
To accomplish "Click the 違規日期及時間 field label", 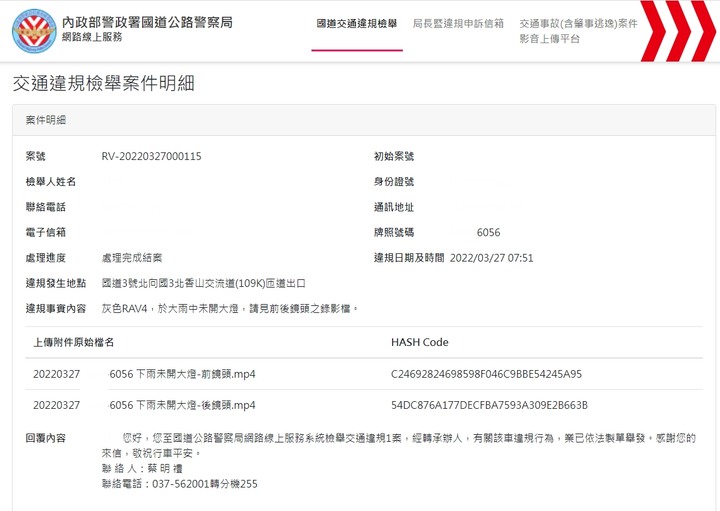I will [x=409, y=258].
